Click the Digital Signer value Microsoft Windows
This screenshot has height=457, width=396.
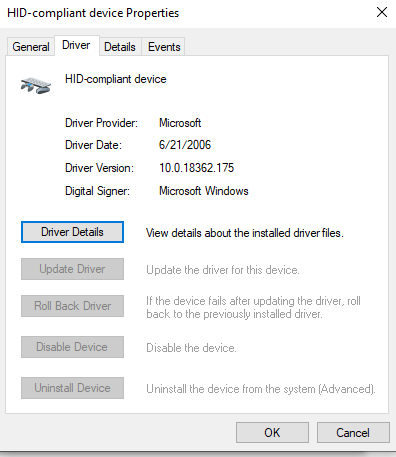tap(204, 191)
